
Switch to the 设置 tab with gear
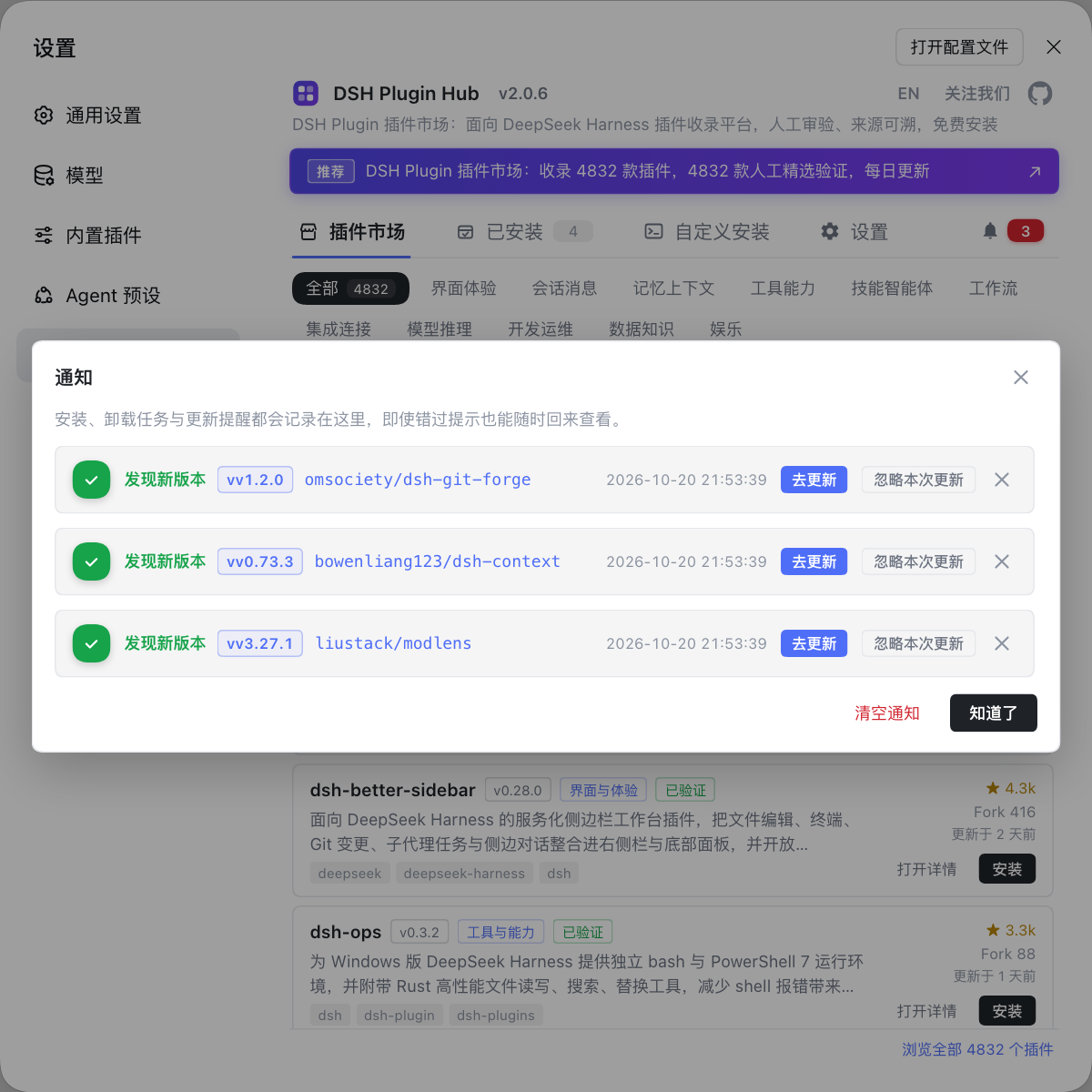[x=854, y=232]
